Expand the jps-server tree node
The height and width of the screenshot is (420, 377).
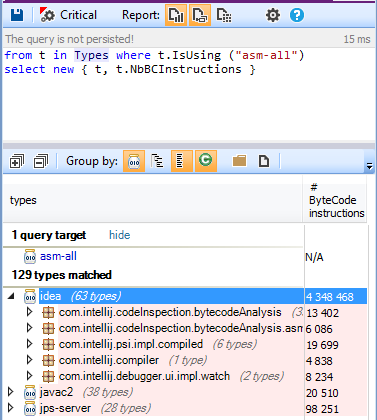pyautogui.click(x=11, y=408)
